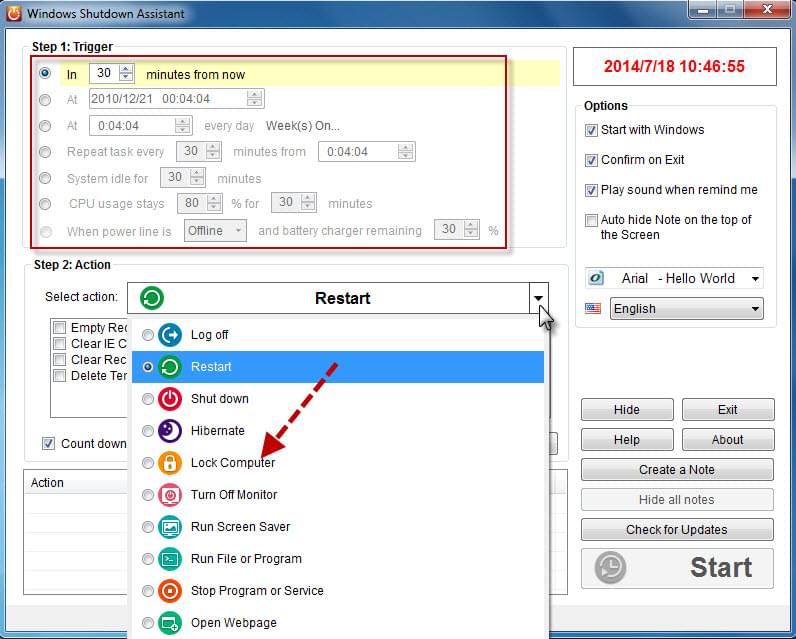Screen dimensions: 796x639
Task: Uncheck Play sound when remind me
Action: click(591, 190)
